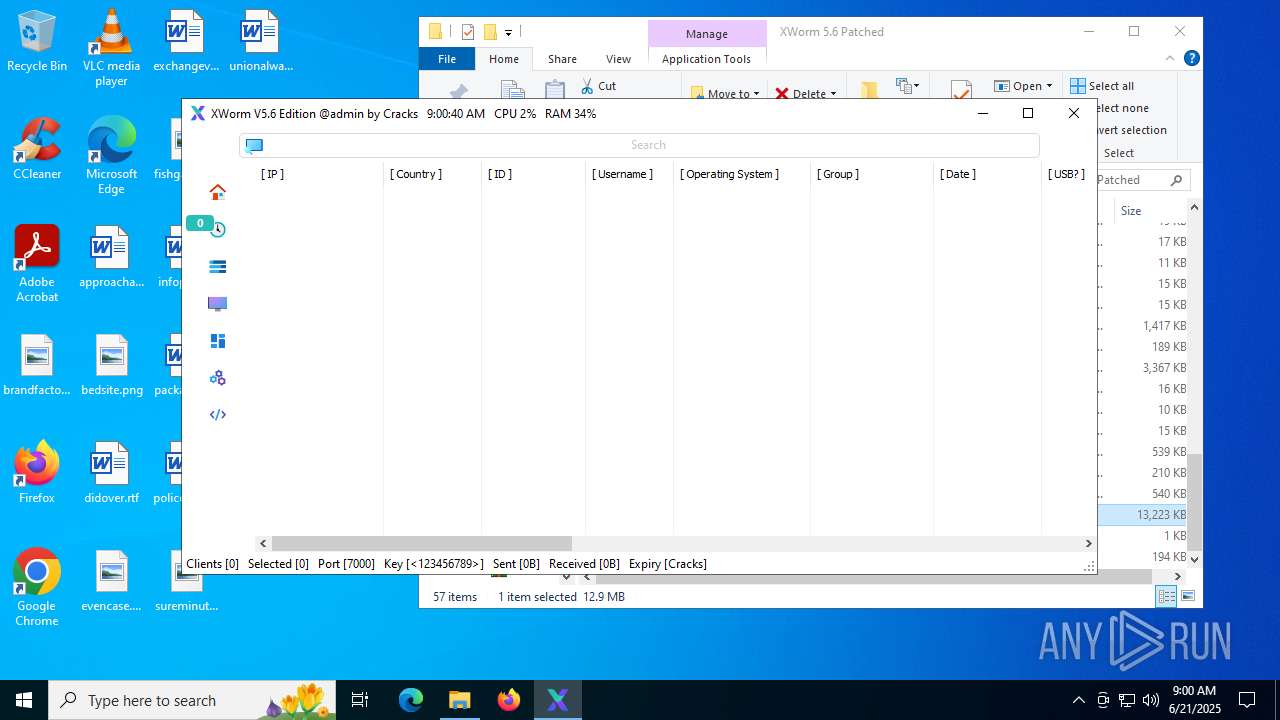The image size is (1280, 720).
Task: Select the bedsite.png desktop file
Action: (x=111, y=365)
